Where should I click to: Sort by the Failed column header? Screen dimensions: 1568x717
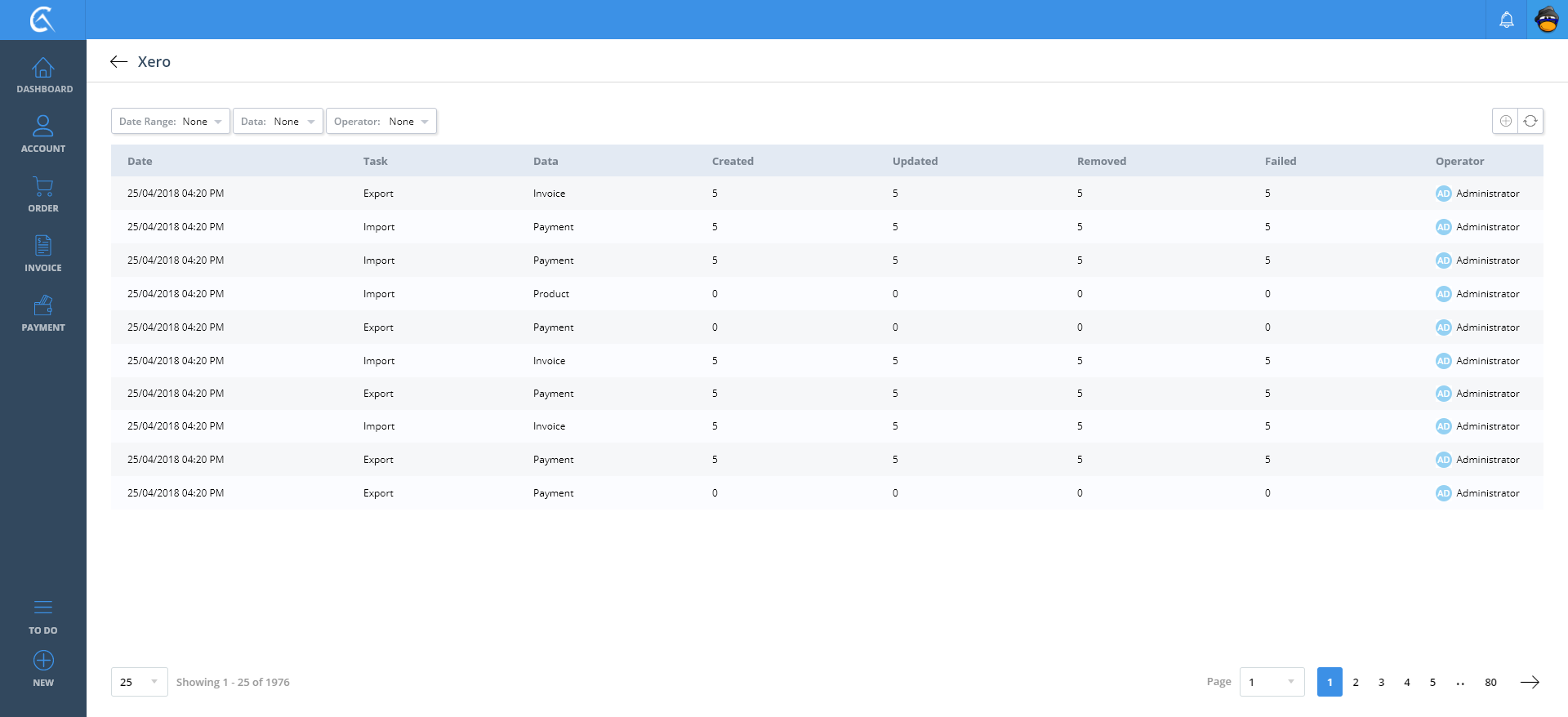point(1280,161)
